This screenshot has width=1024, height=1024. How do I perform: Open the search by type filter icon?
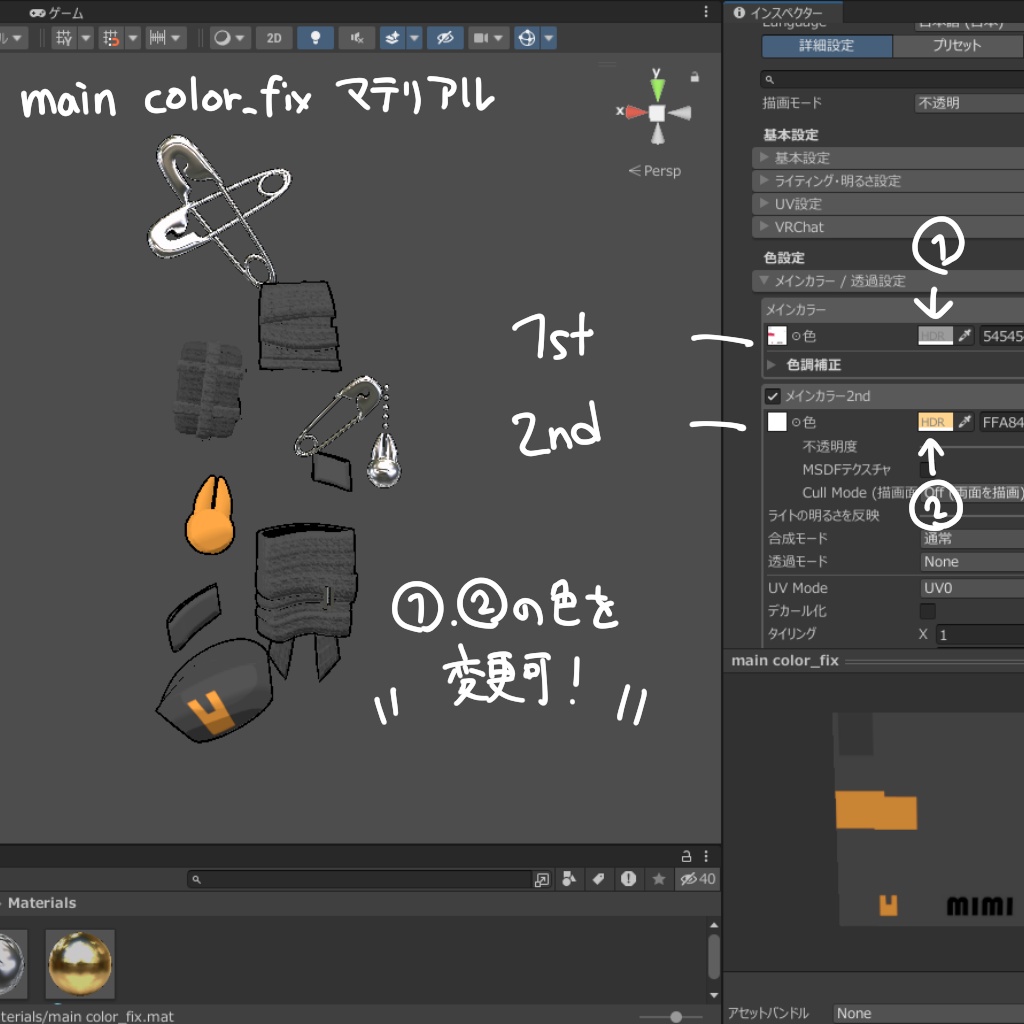click(x=569, y=879)
